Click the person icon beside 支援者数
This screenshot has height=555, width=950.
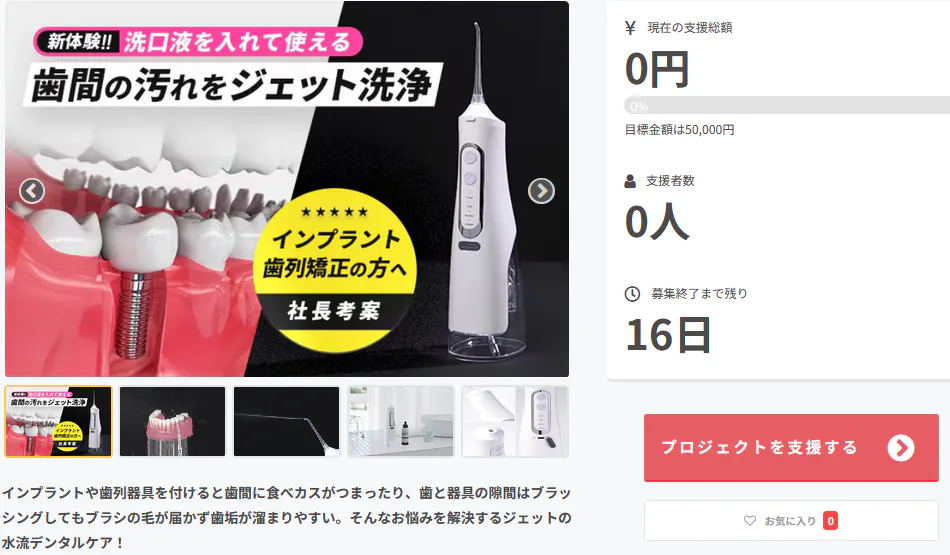pyautogui.click(x=630, y=181)
